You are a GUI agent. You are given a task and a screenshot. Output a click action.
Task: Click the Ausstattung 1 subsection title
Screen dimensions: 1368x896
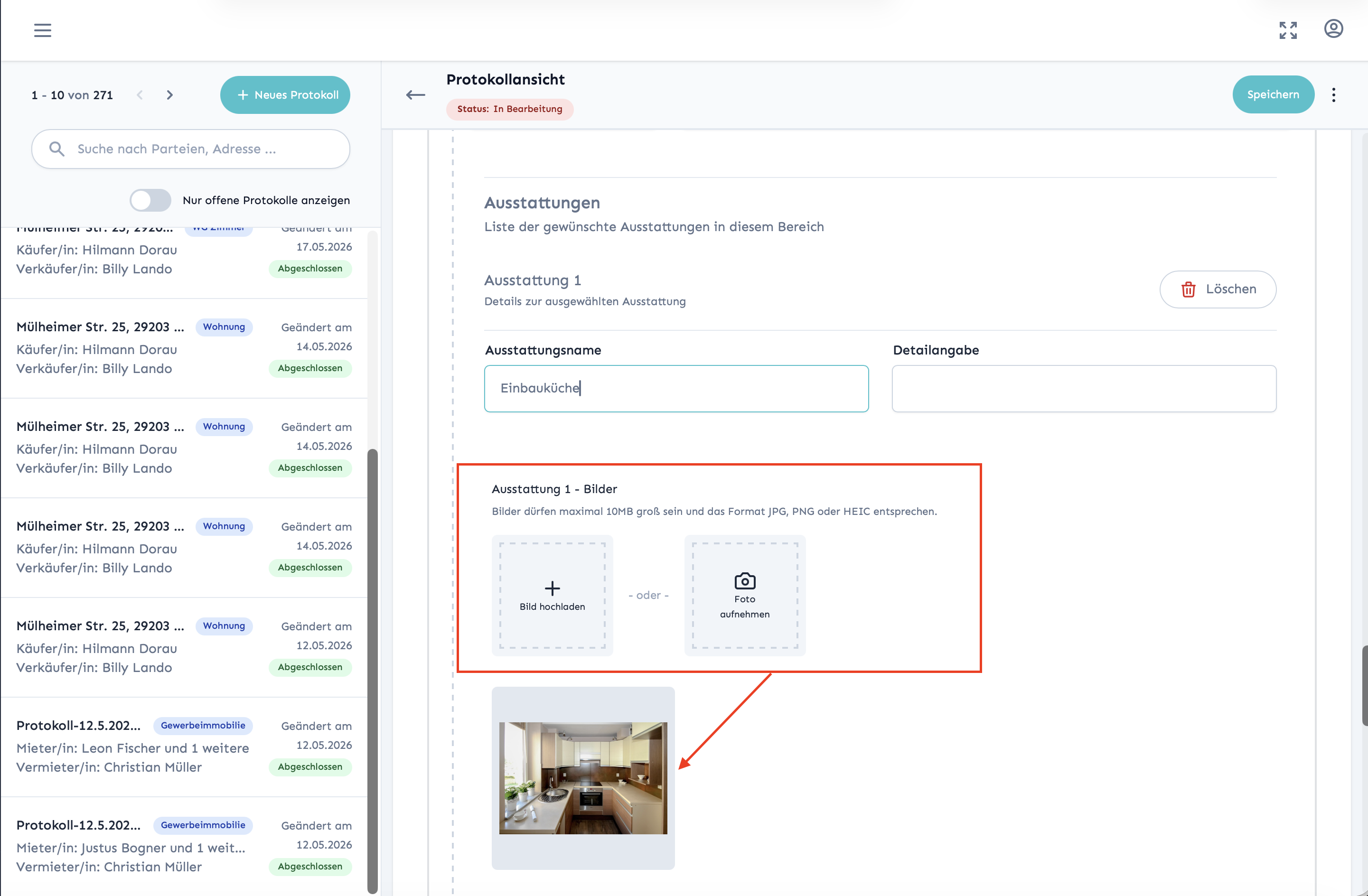[x=533, y=280]
